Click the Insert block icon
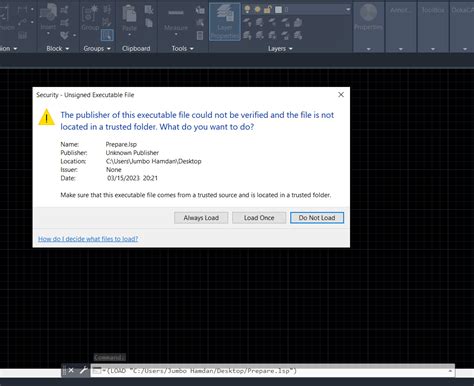Viewport: 474px width, 386px height. pos(48,12)
